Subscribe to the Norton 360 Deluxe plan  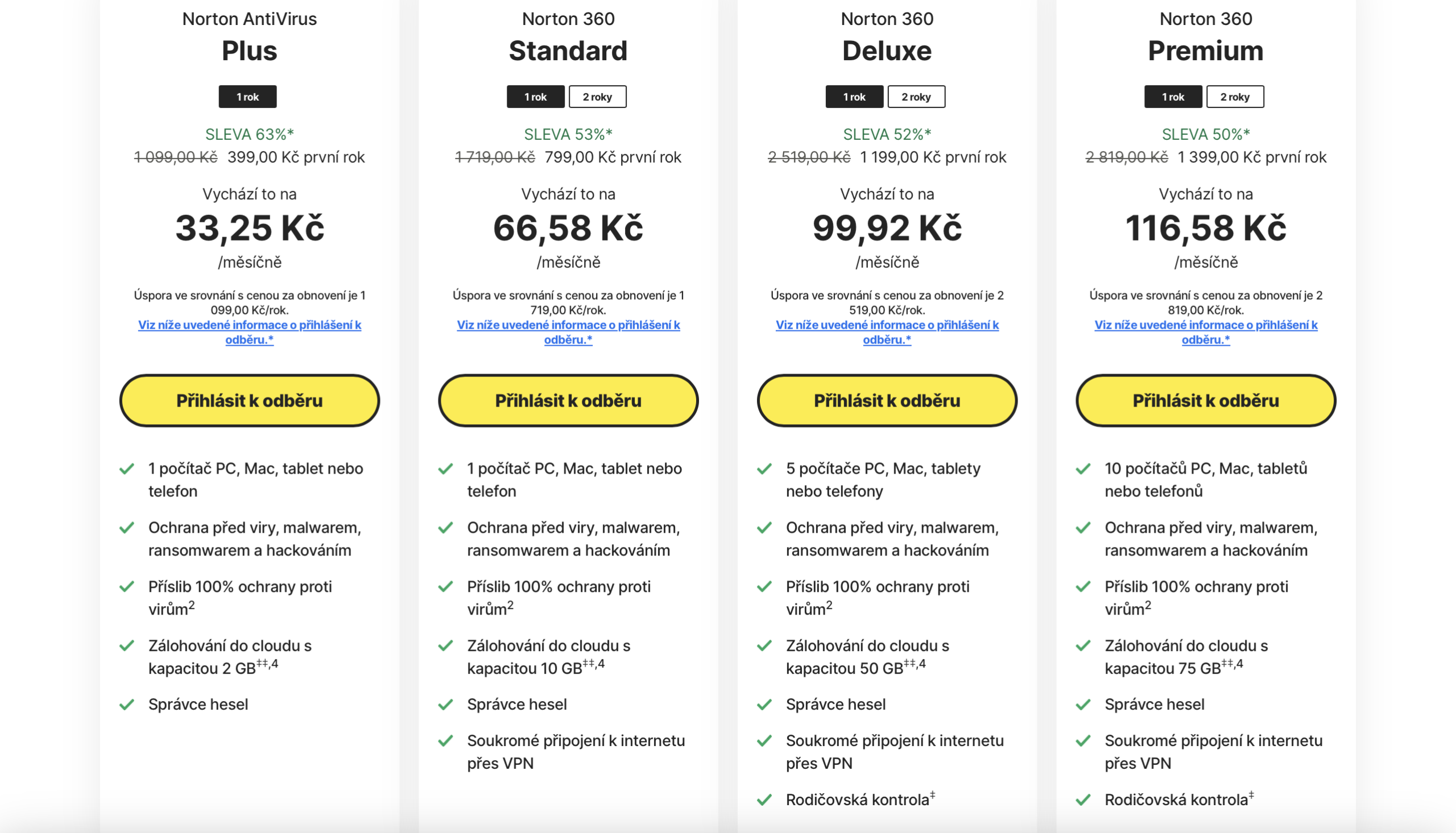point(887,400)
